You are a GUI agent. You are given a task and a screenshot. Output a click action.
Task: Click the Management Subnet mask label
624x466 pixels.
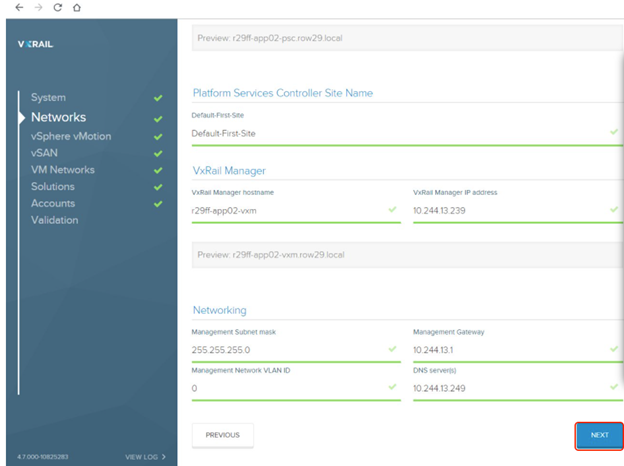234,332
